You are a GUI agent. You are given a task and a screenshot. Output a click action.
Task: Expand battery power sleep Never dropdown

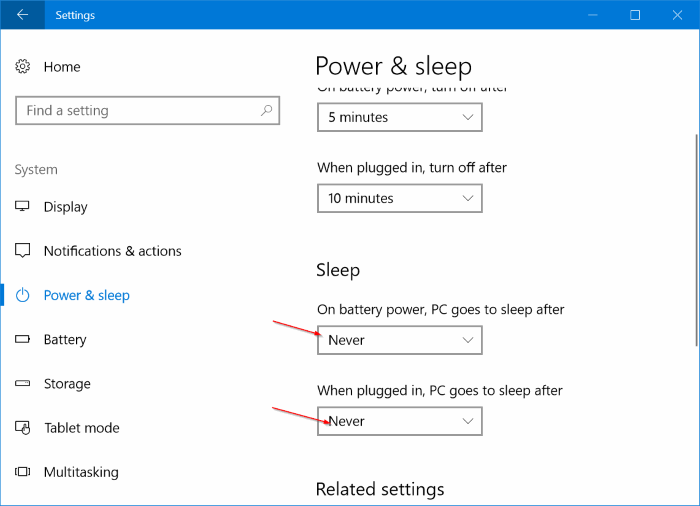[400, 340]
